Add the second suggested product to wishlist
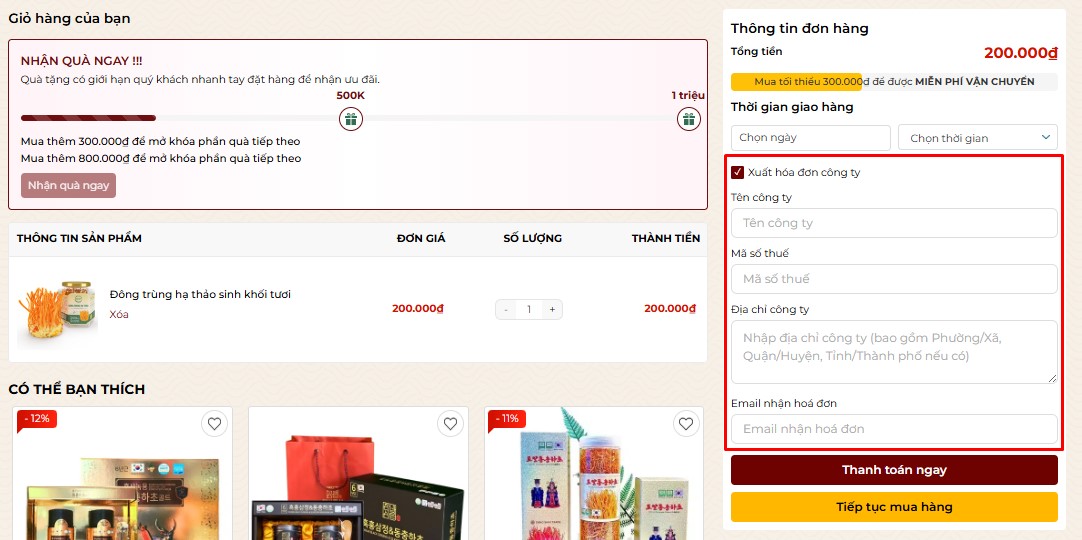The width and height of the screenshot is (1082, 540). 450,423
